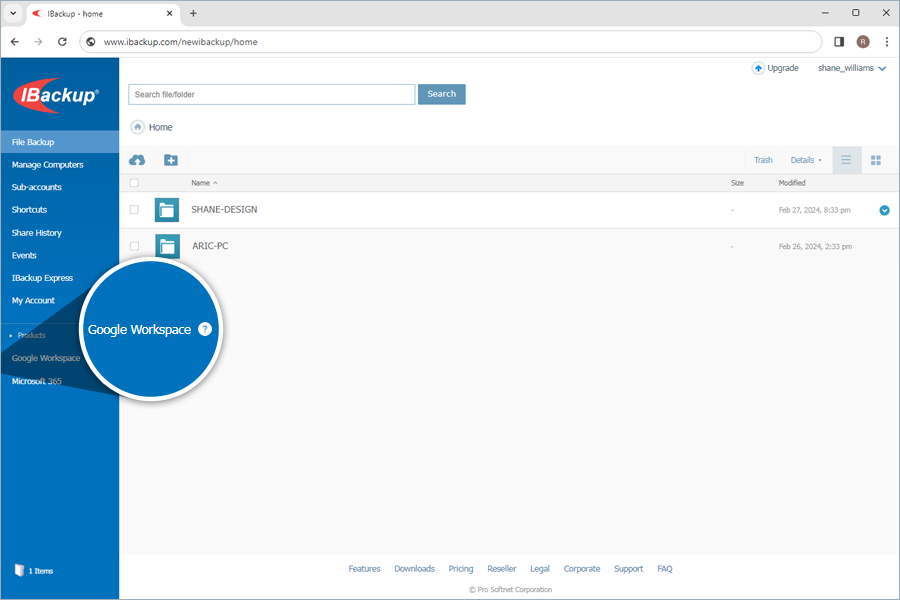Click the Home breadcrumb icon
The image size is (900, 600).
(138, 127)
